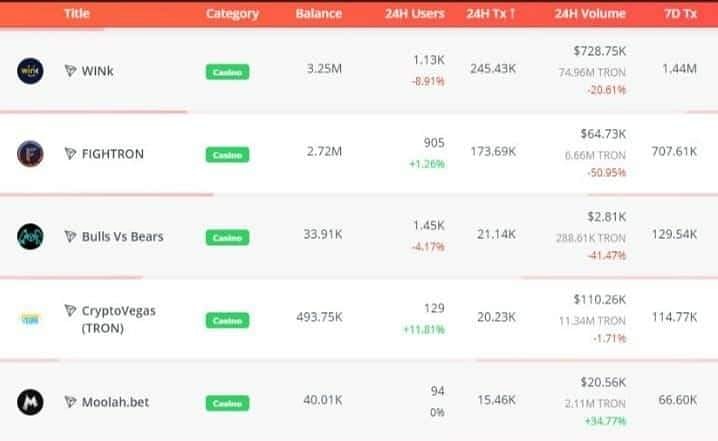Sort the table by Balance header

319,14
